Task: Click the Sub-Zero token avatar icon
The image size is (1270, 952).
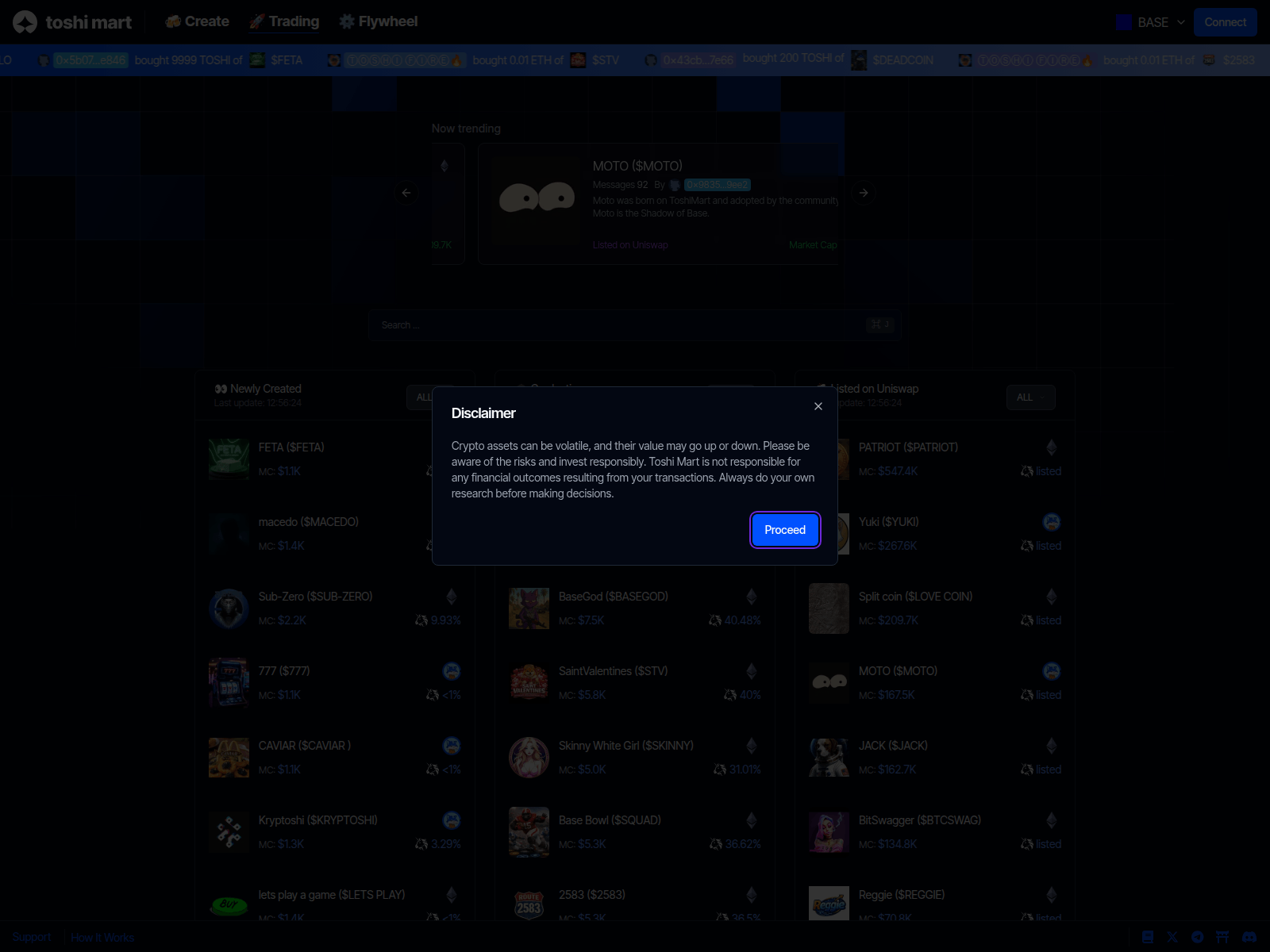Action: (x=229, y=608)
